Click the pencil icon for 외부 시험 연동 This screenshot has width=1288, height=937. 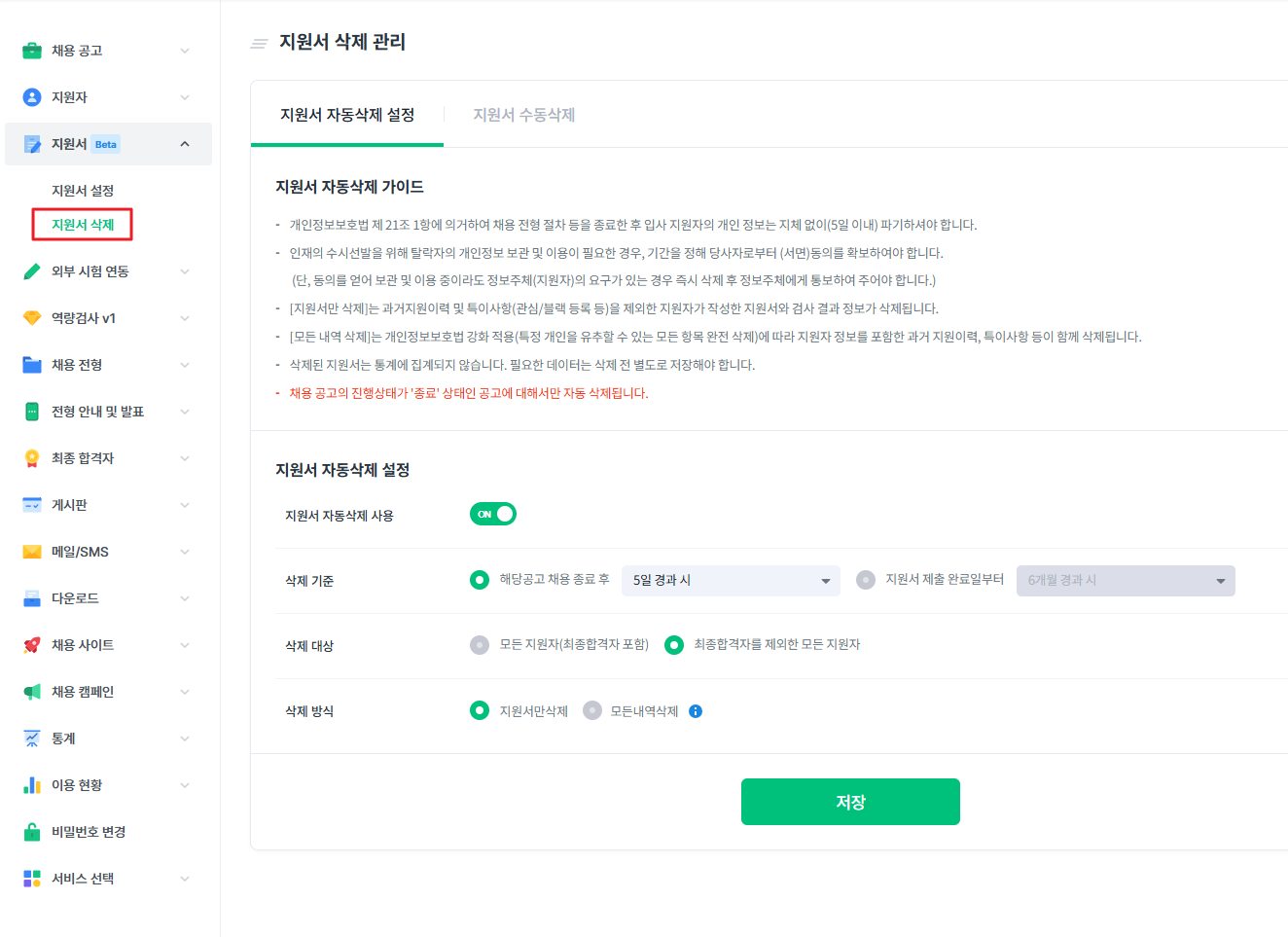tap(32, 271)
